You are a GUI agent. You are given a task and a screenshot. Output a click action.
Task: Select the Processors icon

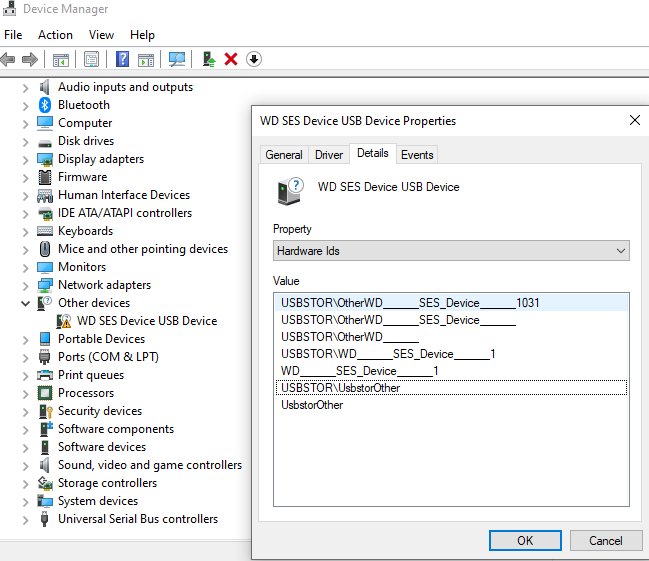pyautogui.click(x=45, y=393)
